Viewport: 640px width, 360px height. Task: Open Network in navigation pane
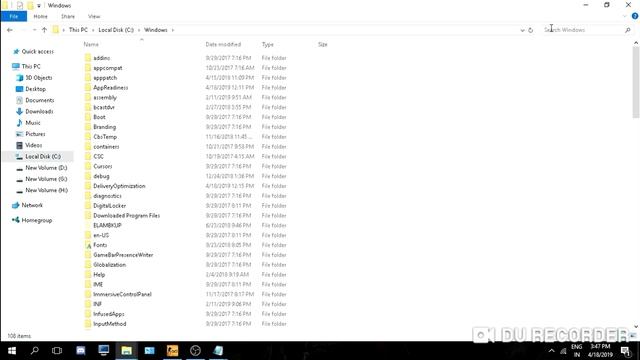31,205
